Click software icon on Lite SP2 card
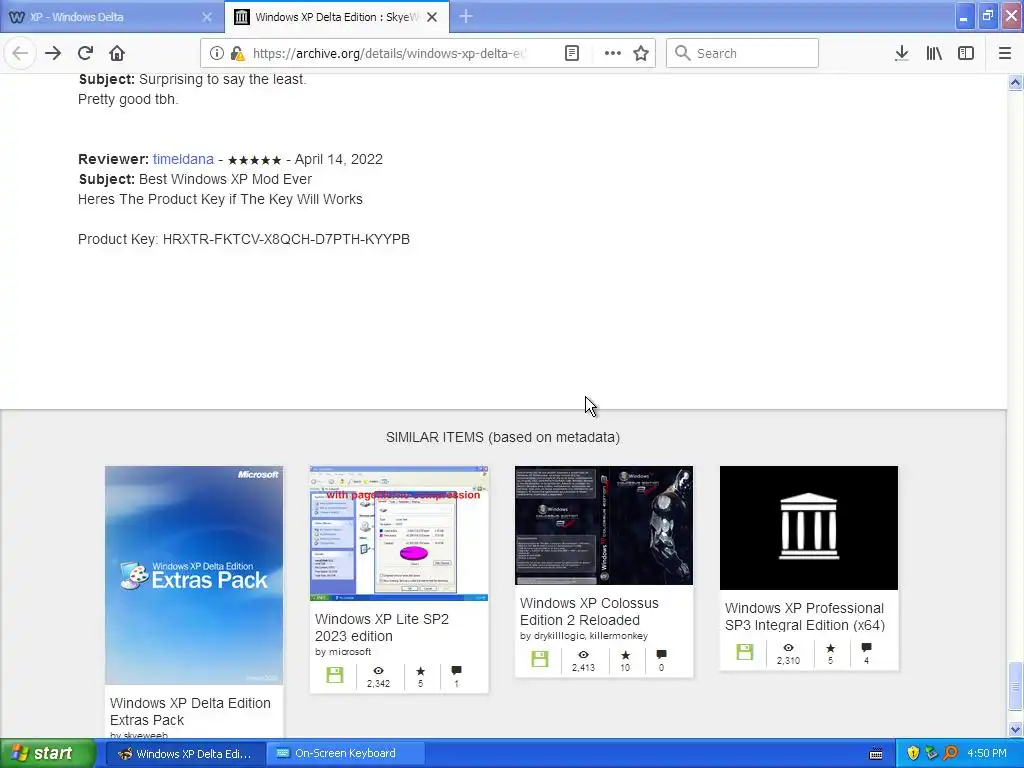The width and height of the screenshot is (1024, 768). 334,675
